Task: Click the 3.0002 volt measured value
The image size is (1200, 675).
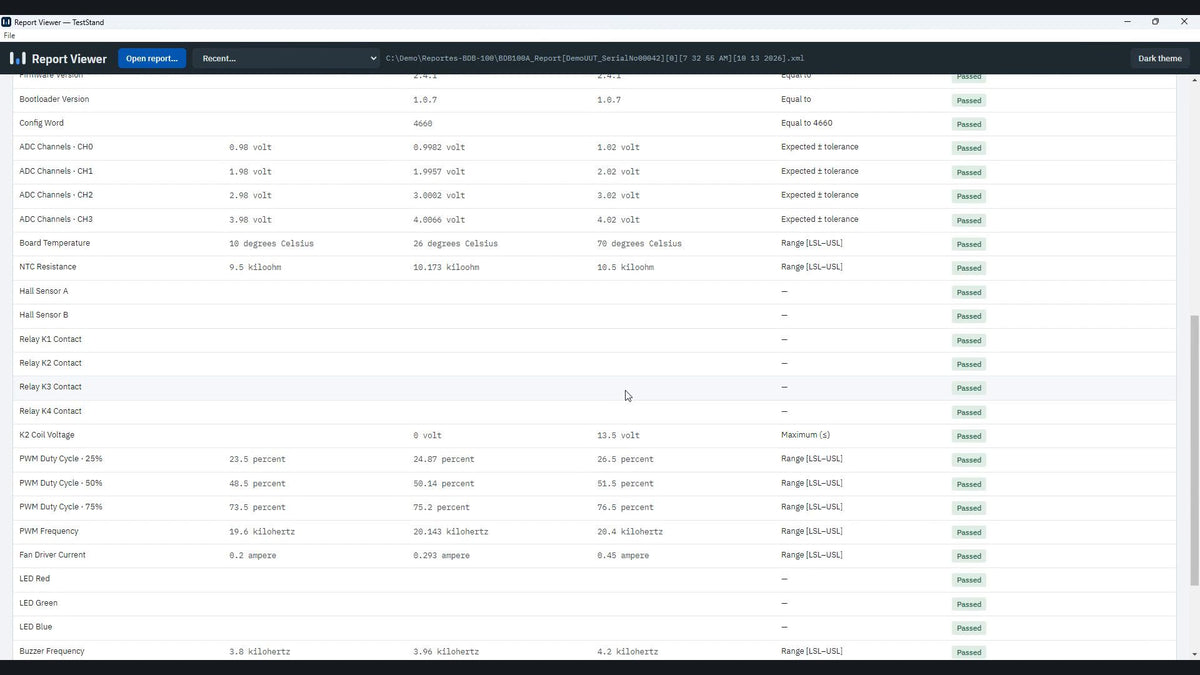Action: pos(439,195)
